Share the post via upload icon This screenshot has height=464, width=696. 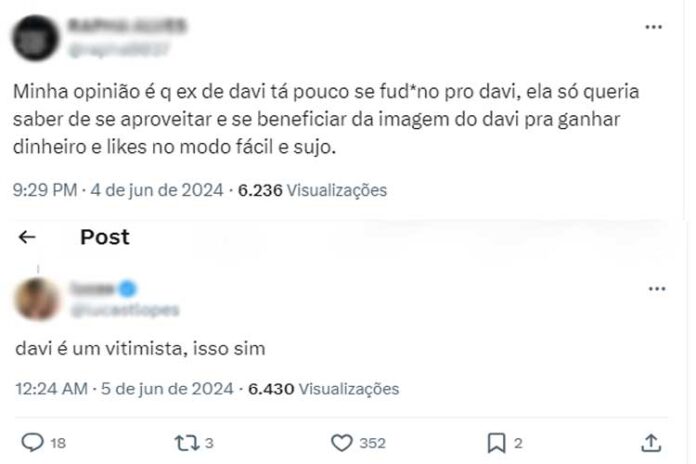tap(651, 443)
